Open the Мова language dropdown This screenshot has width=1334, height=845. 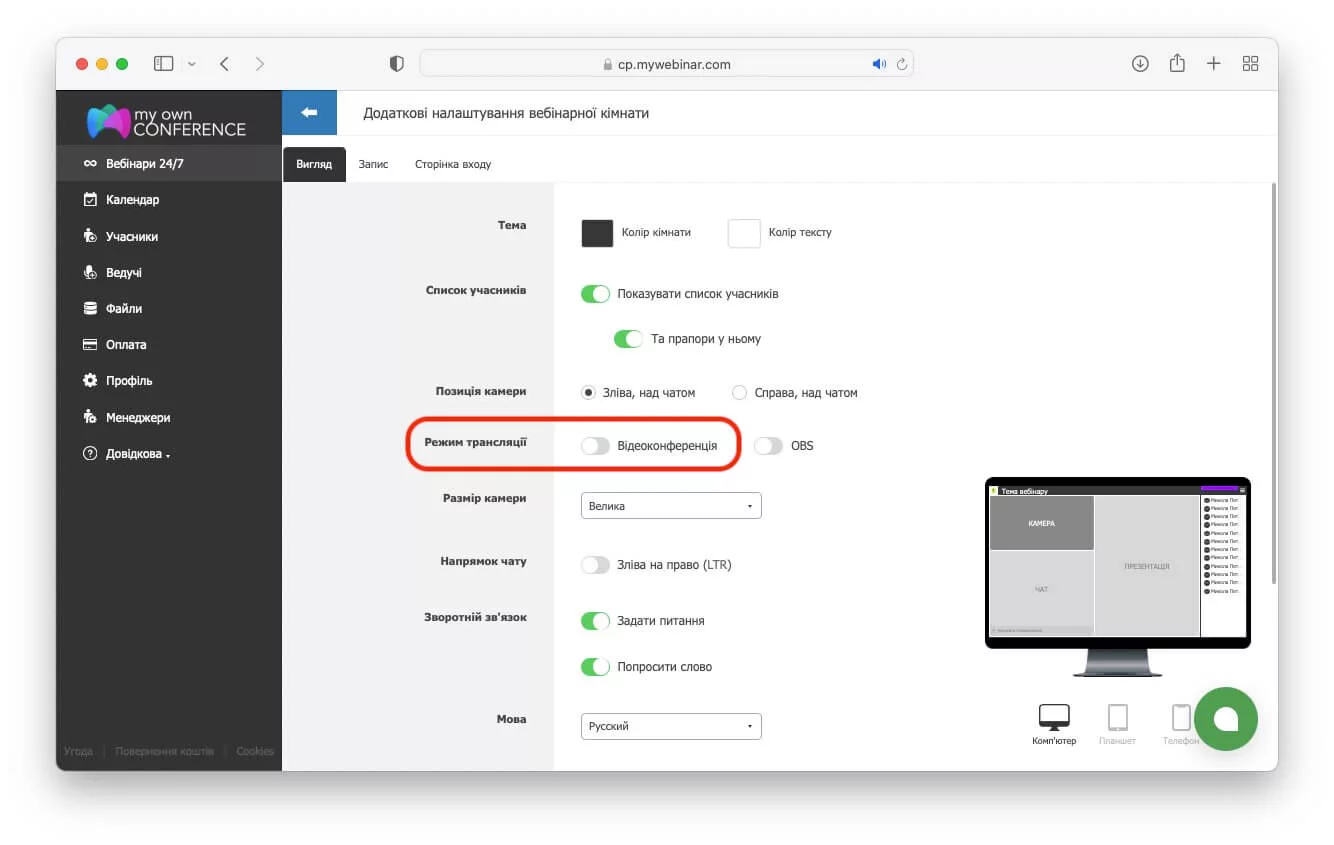[x=671, y=726]
